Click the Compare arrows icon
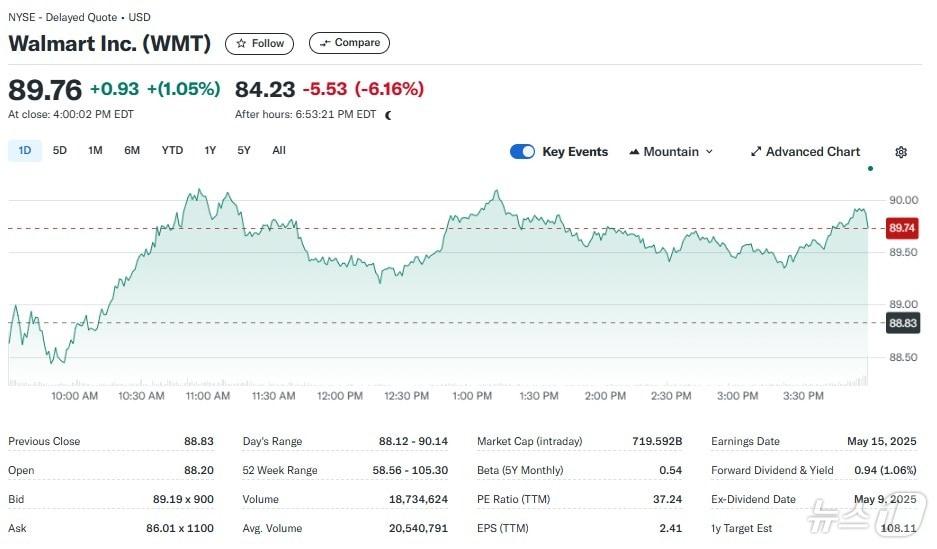This screenshot has width=937, height=549. click(324, 43)
